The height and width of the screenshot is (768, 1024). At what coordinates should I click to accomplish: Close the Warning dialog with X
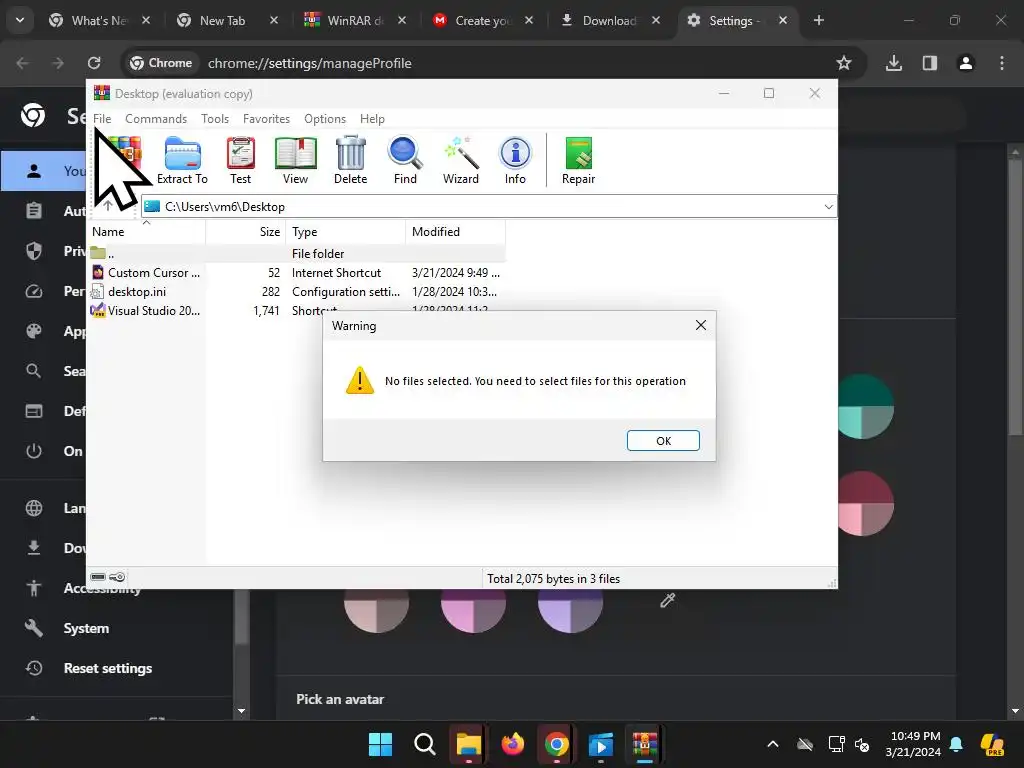(701, 325)
